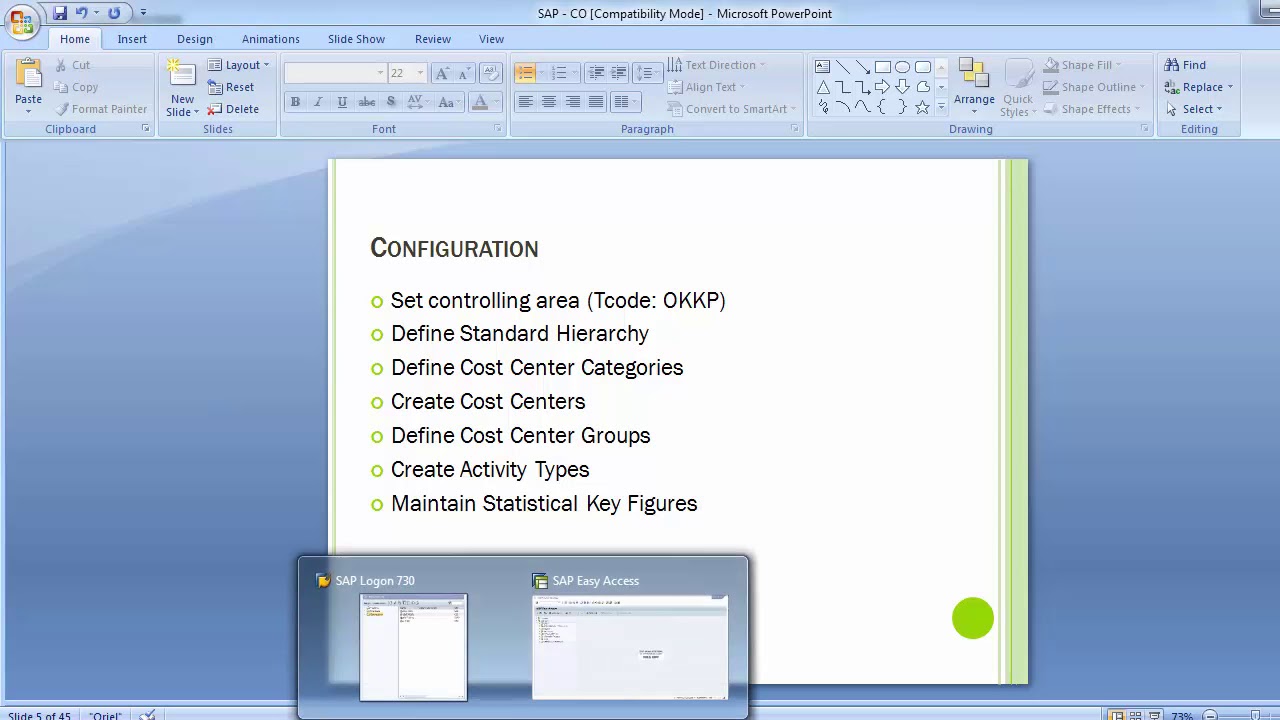Increase the font size
Image resolution: width=1280 pixels, height=720 pixels.
tap(442, 73)
